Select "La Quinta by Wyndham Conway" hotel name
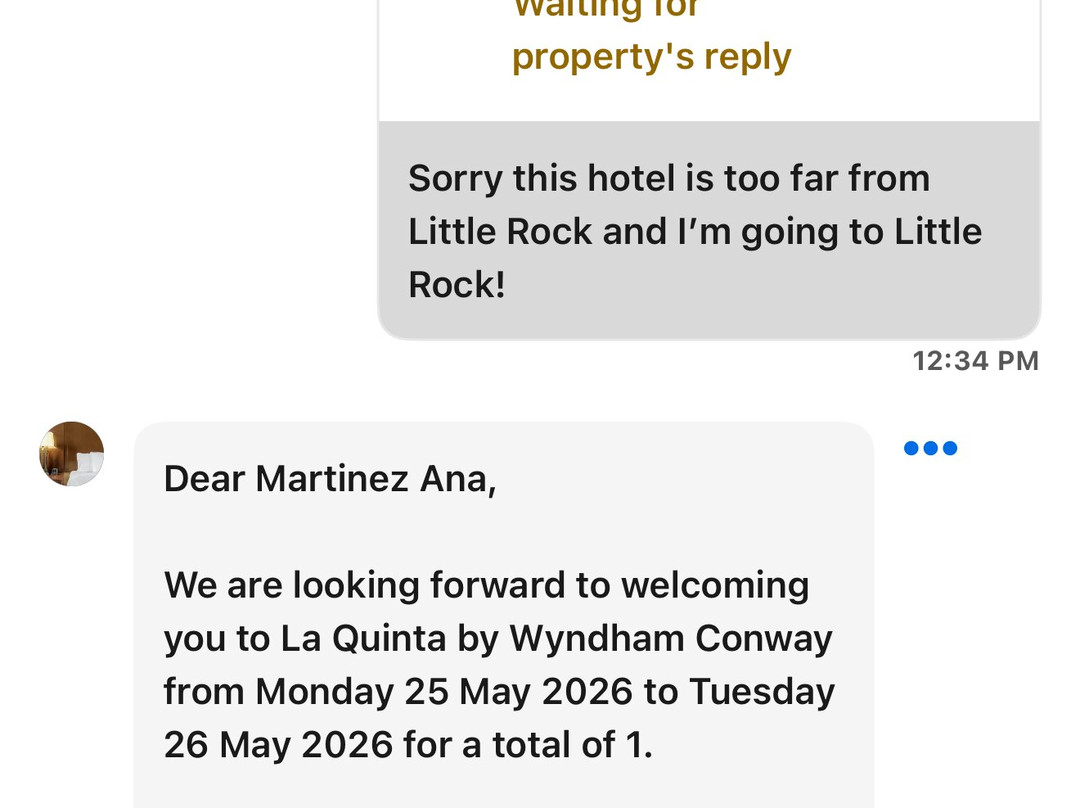The height and width of the screenshot is (808, 1080). coord(557,639)
